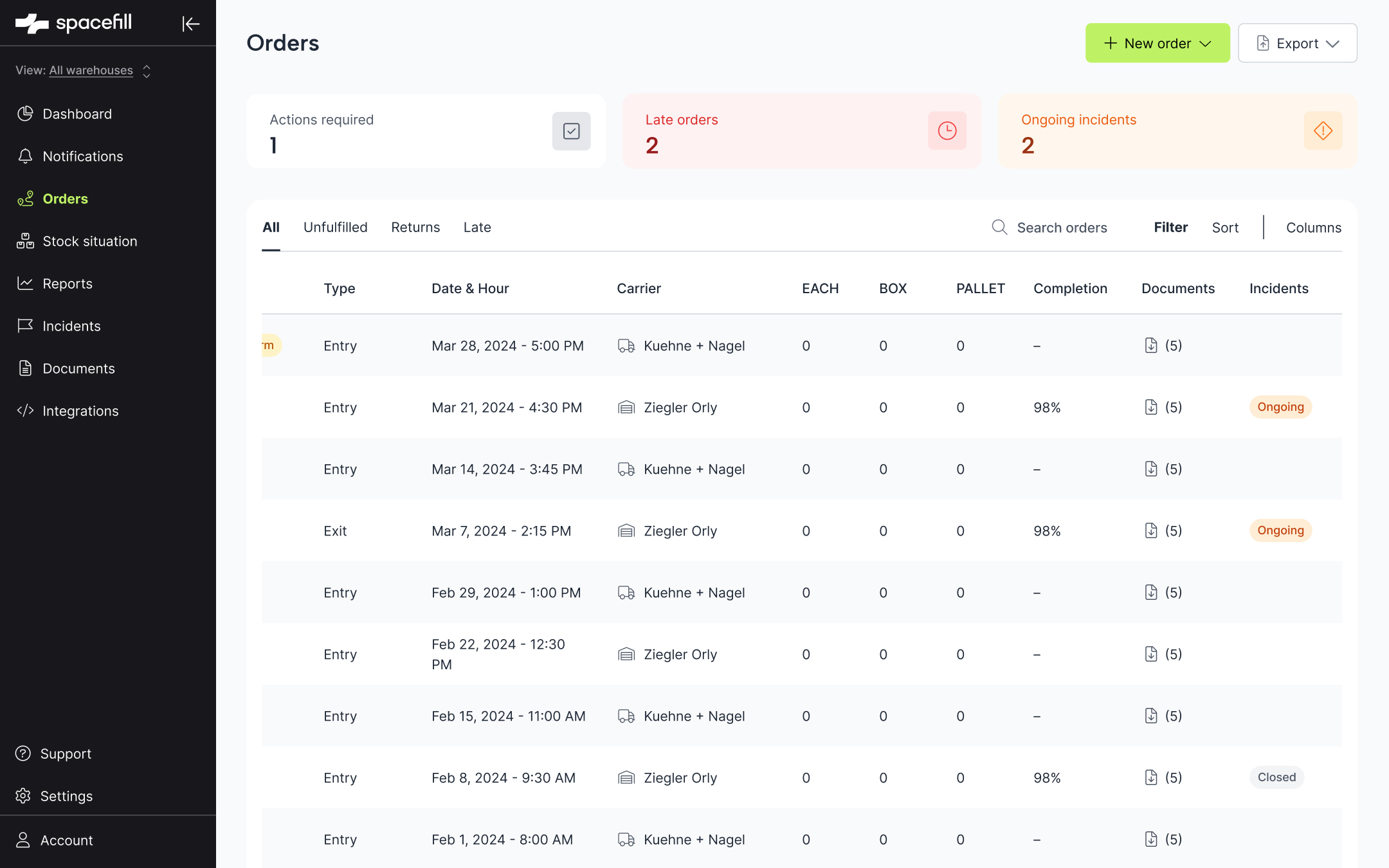Open the Export dropdown
The width and height of the screenshot is (1389, 868).
pyautogui.click(x=1298, y=43)
